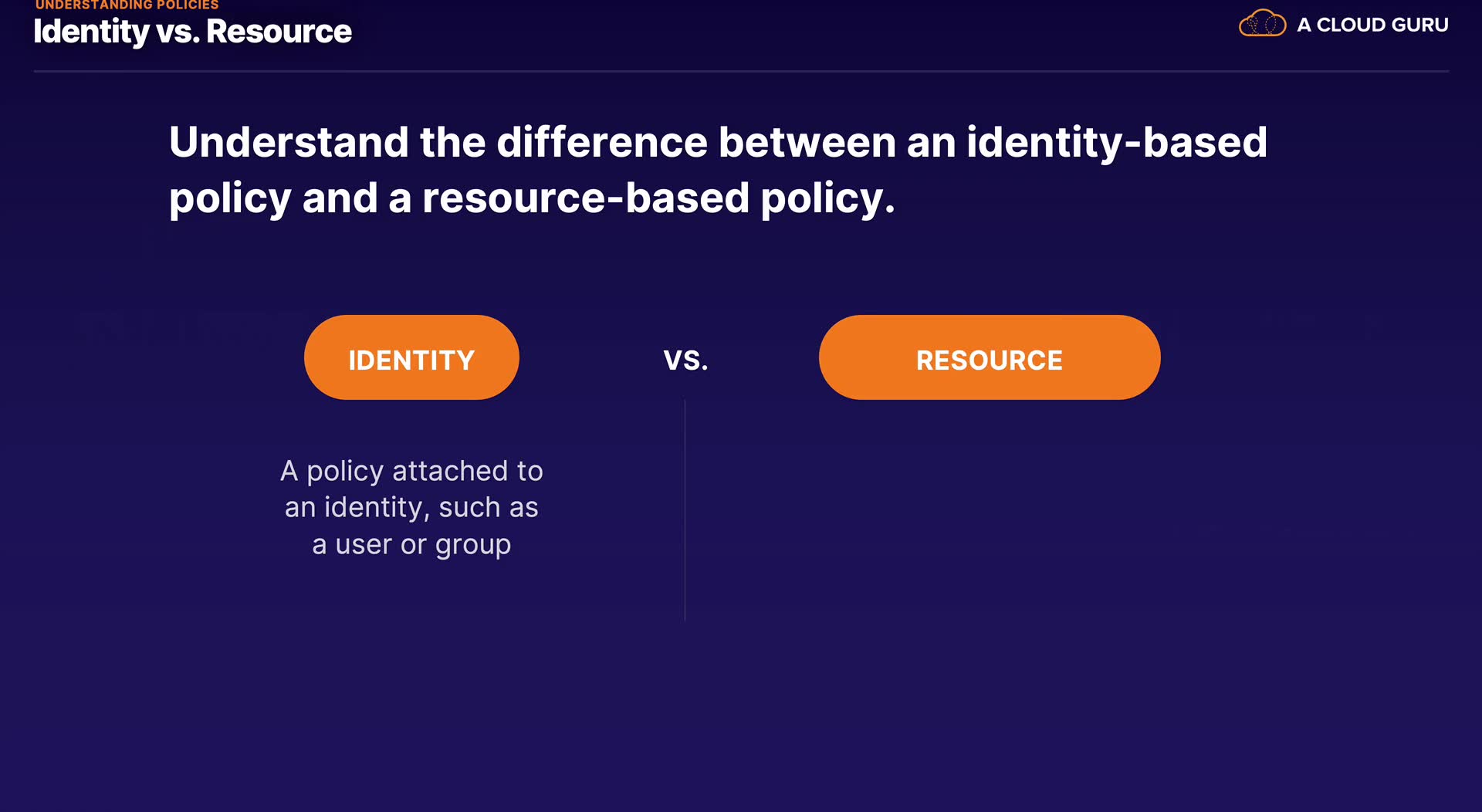Image resolution: width=1482 pixels, height=812 pixels.
Task: Select the orange RESOURCE pill
Action: coord(989,357)
